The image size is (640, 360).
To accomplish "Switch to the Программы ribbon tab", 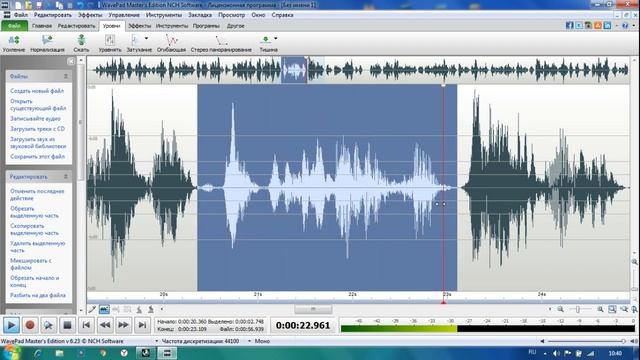I will click(x=206, y=26).
